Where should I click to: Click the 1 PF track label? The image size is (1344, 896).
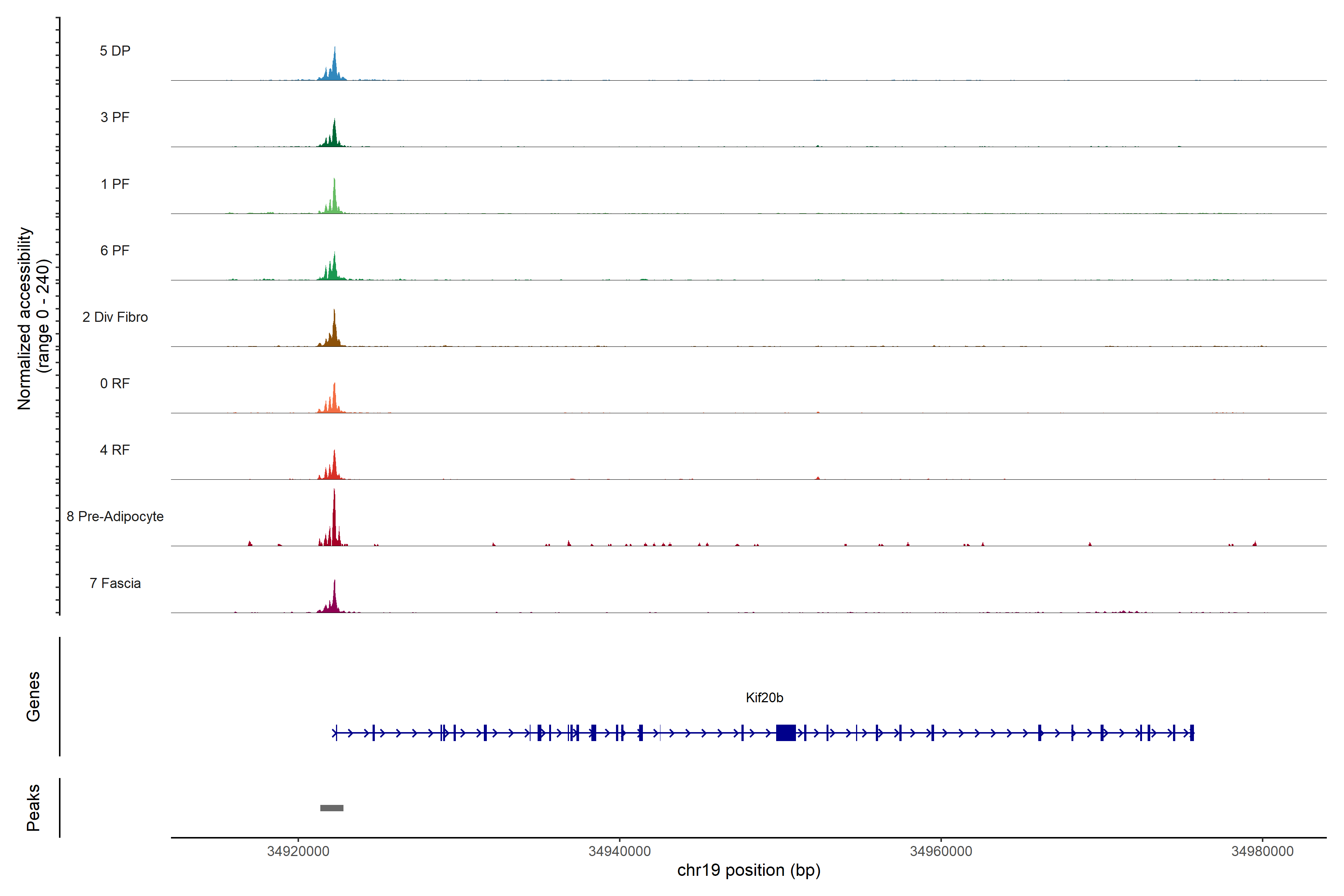point(115,184)
